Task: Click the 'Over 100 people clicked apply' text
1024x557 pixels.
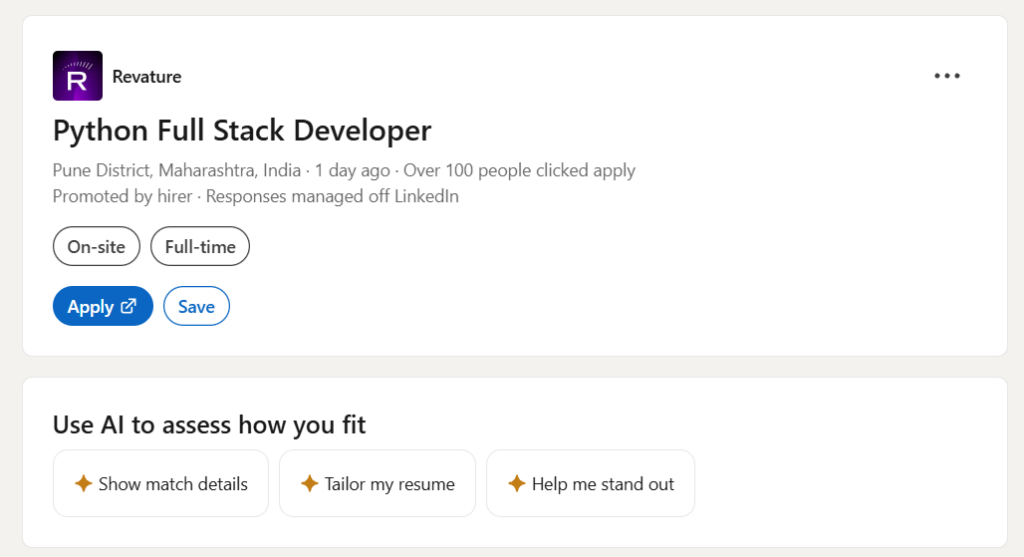Action: click(x=519, y=170)
